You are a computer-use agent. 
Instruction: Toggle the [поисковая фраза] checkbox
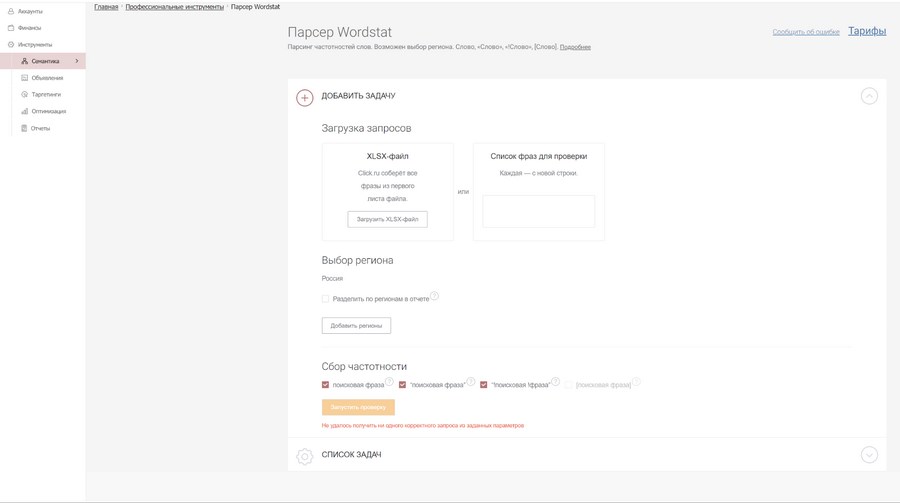click(568, 385)
